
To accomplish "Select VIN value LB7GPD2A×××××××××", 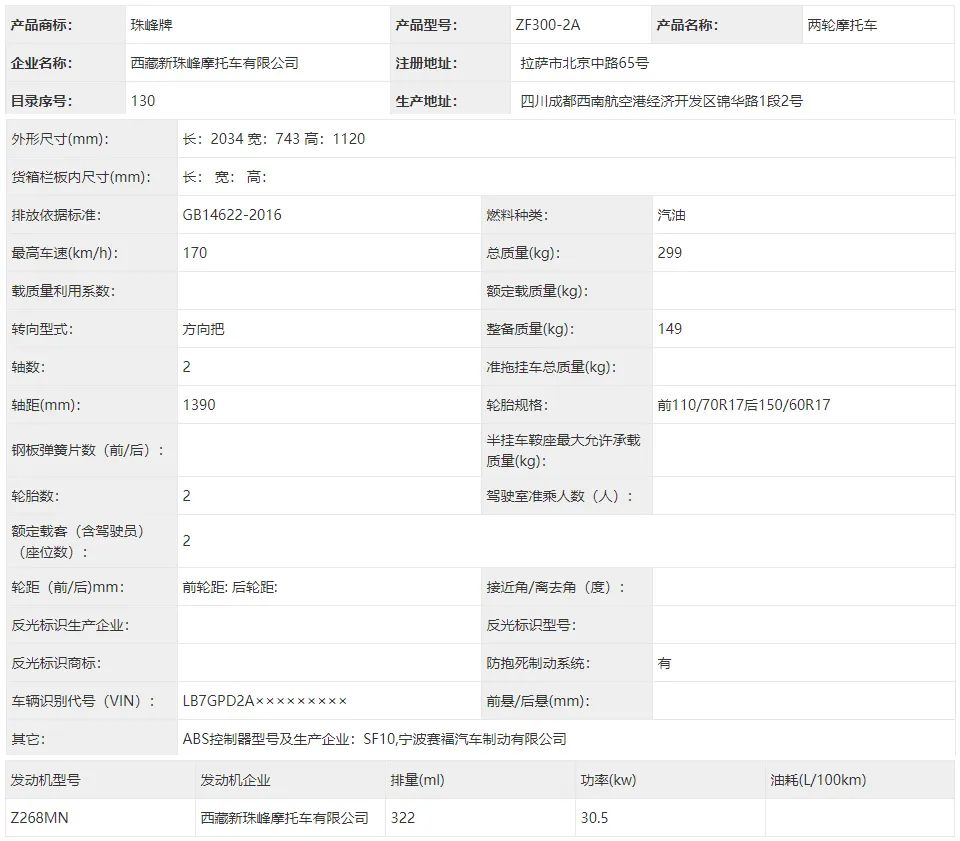I will pyautogui.click(x=264, y=701).
